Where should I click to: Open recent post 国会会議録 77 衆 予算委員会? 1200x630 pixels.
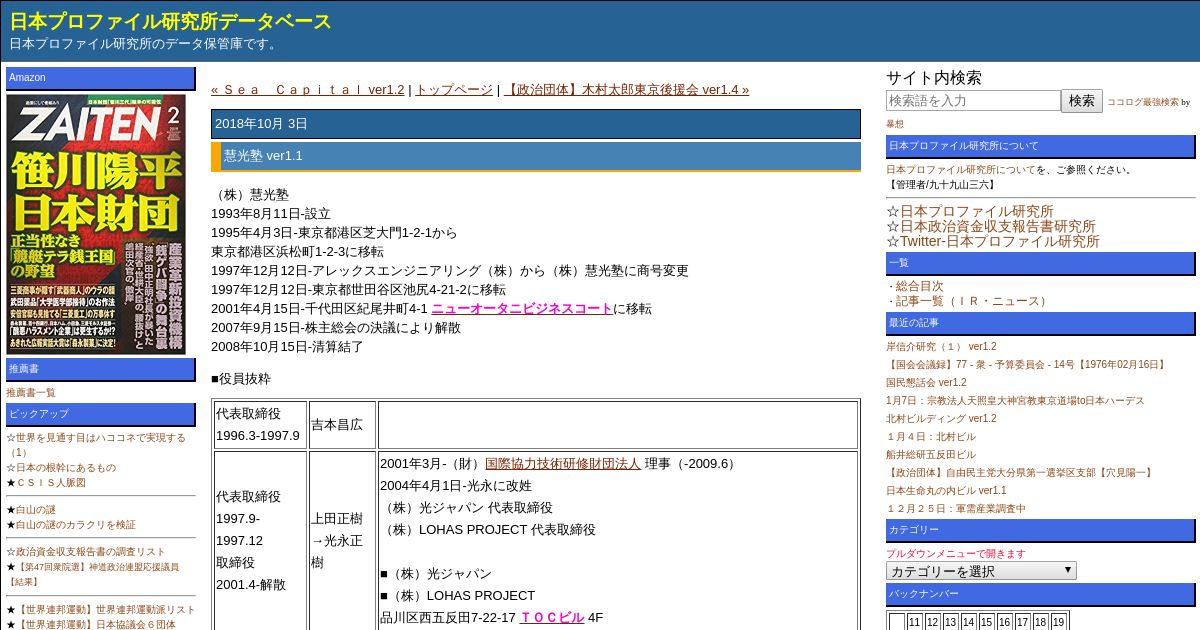[x=1027, y=365]
